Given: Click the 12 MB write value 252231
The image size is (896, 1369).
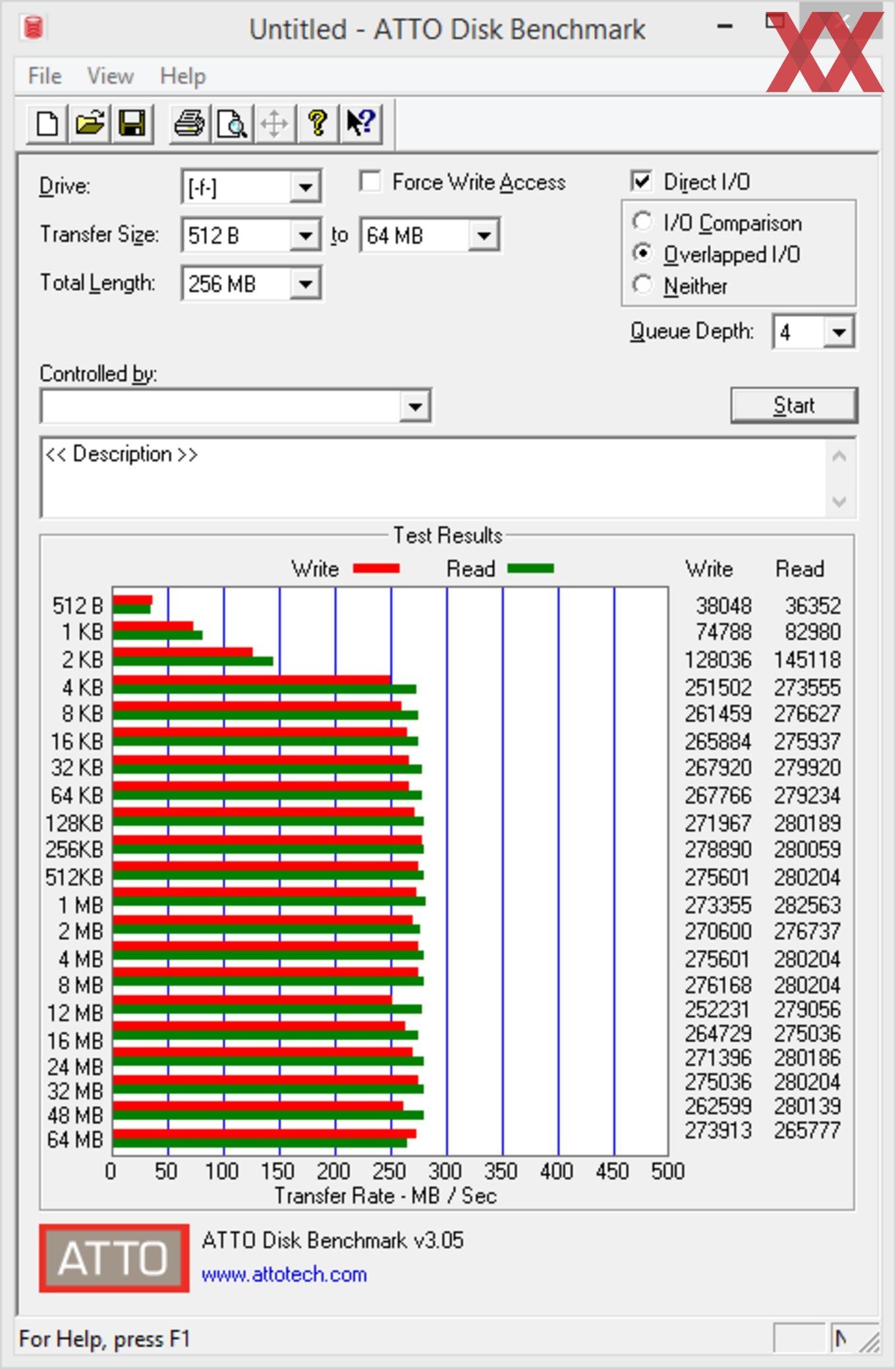Looking at the screenshot, I should point(717,1009).
